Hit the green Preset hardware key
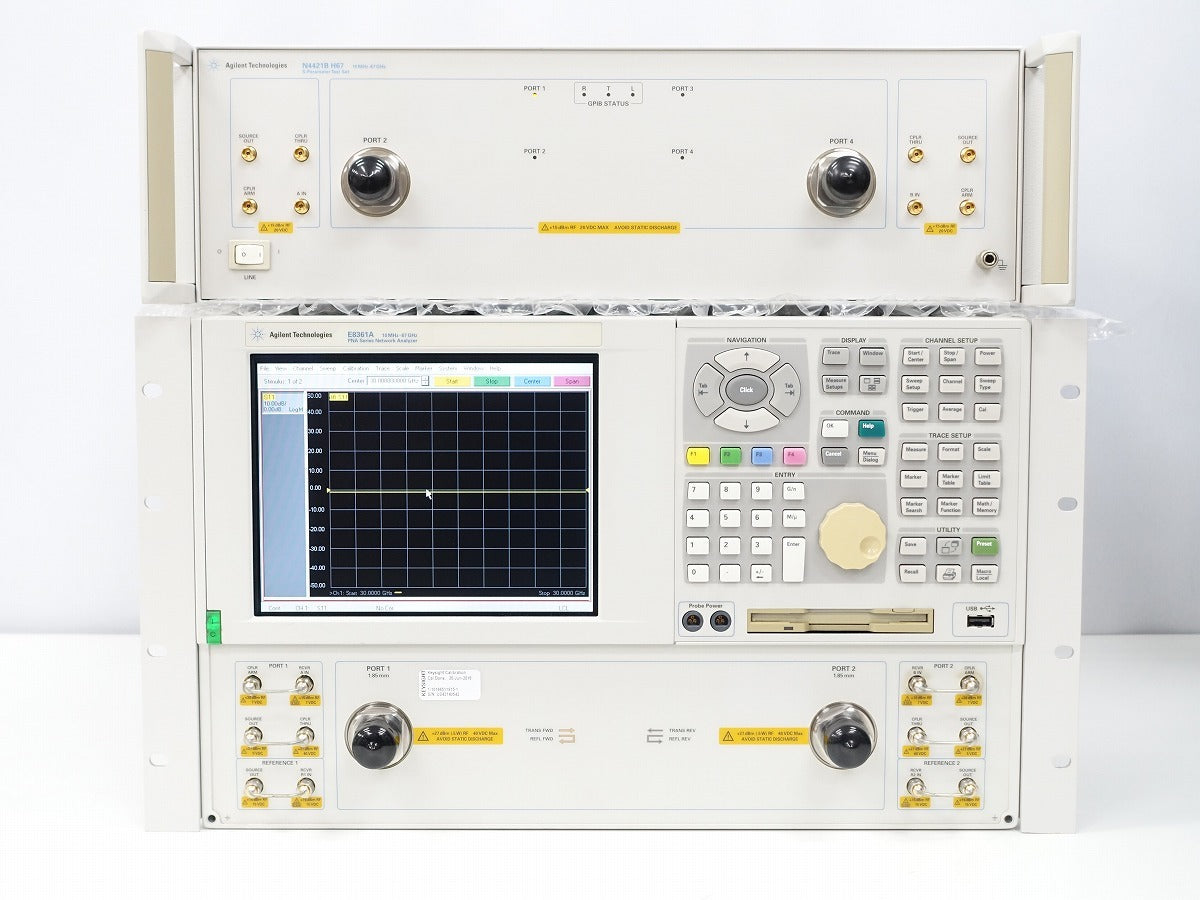 (985, 546)
